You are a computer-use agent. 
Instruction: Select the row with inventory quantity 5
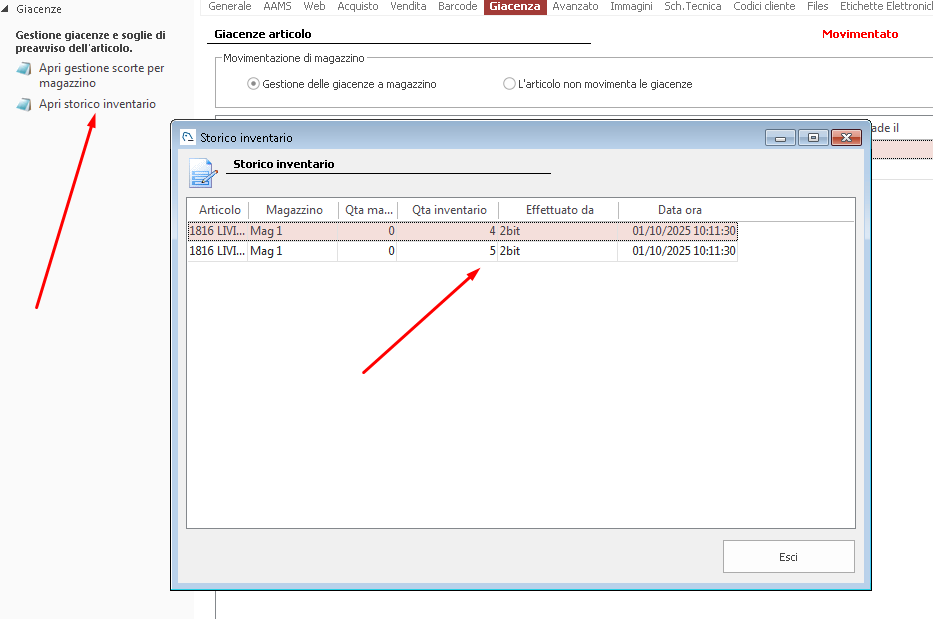coord(461,251)
